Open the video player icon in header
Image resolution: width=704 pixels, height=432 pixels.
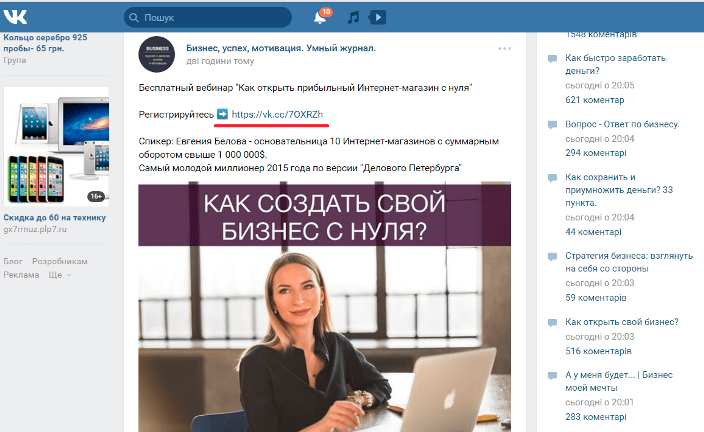(x=378, y=18)
